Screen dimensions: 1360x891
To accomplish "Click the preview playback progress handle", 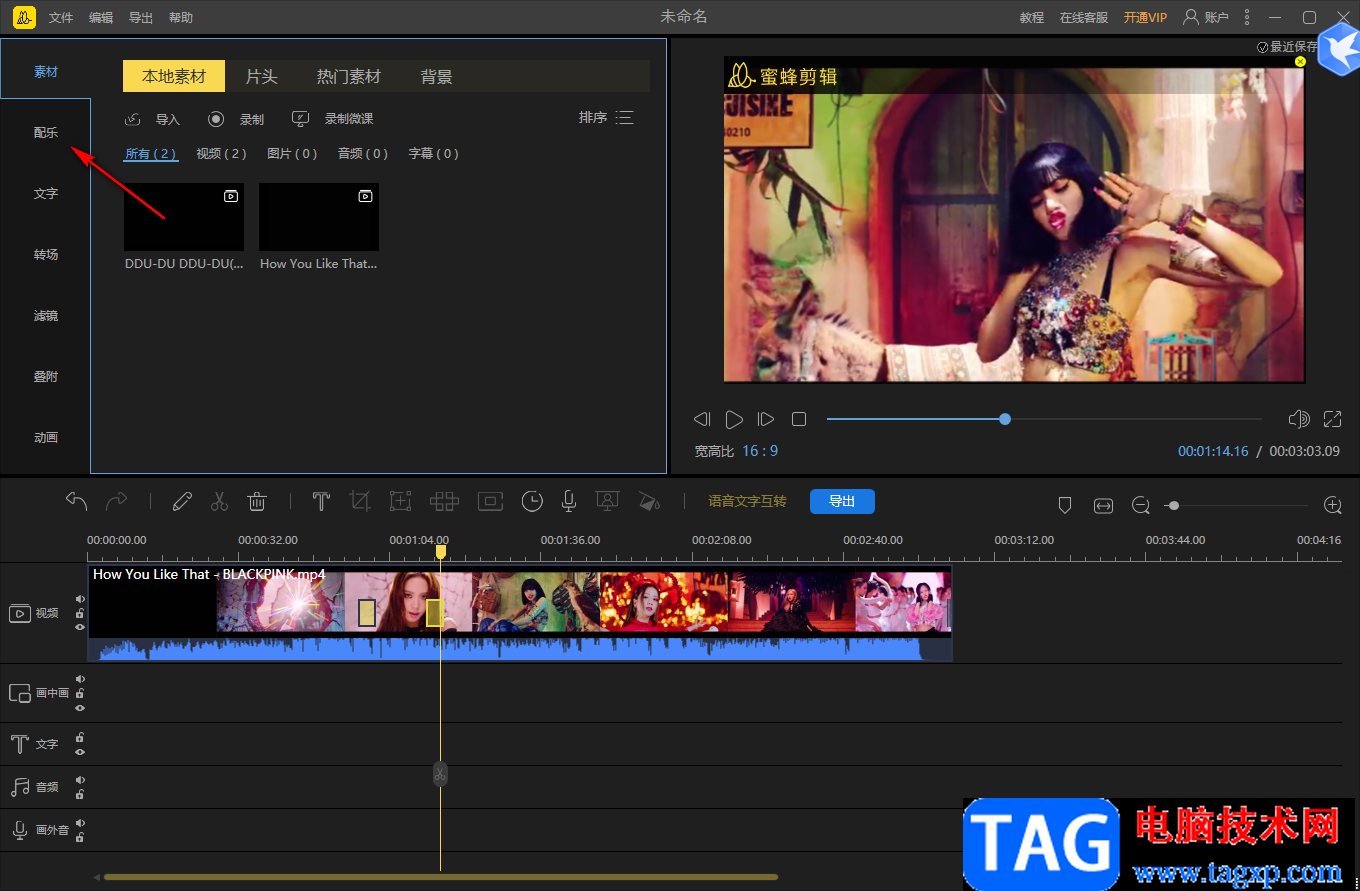I will 1005,419.
